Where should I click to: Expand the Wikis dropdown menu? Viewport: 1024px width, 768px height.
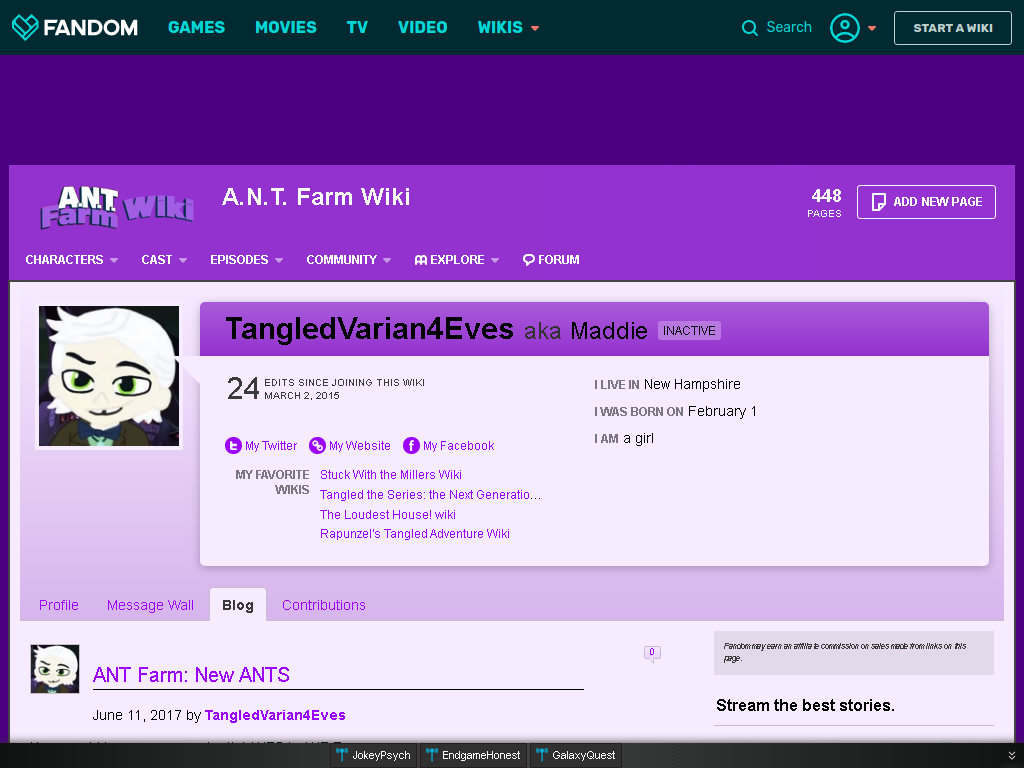pyautogui.click(x=508, y=27)
